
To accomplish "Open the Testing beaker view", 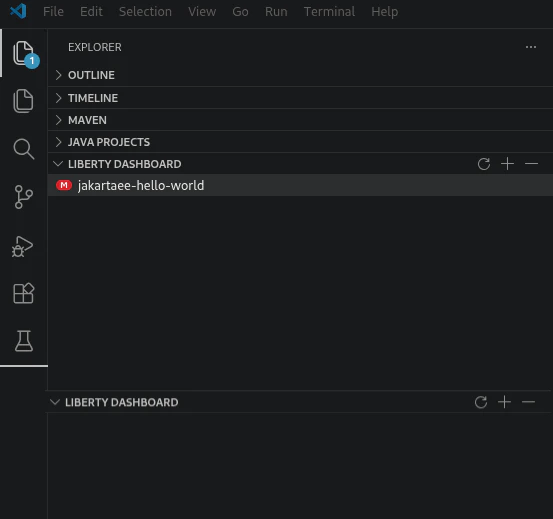I will click(24, 341).
